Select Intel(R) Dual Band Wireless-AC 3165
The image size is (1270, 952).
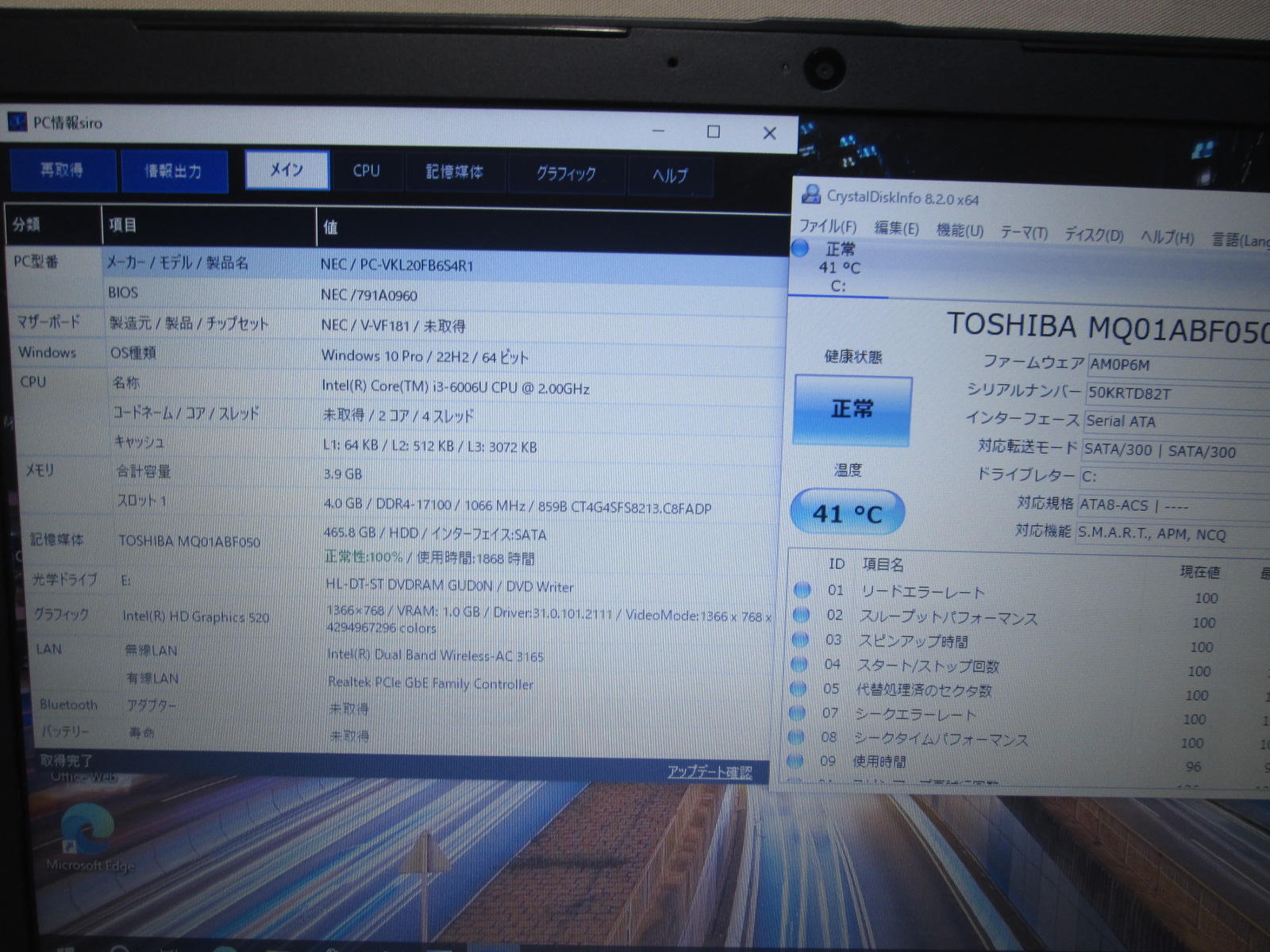point(436,656)
